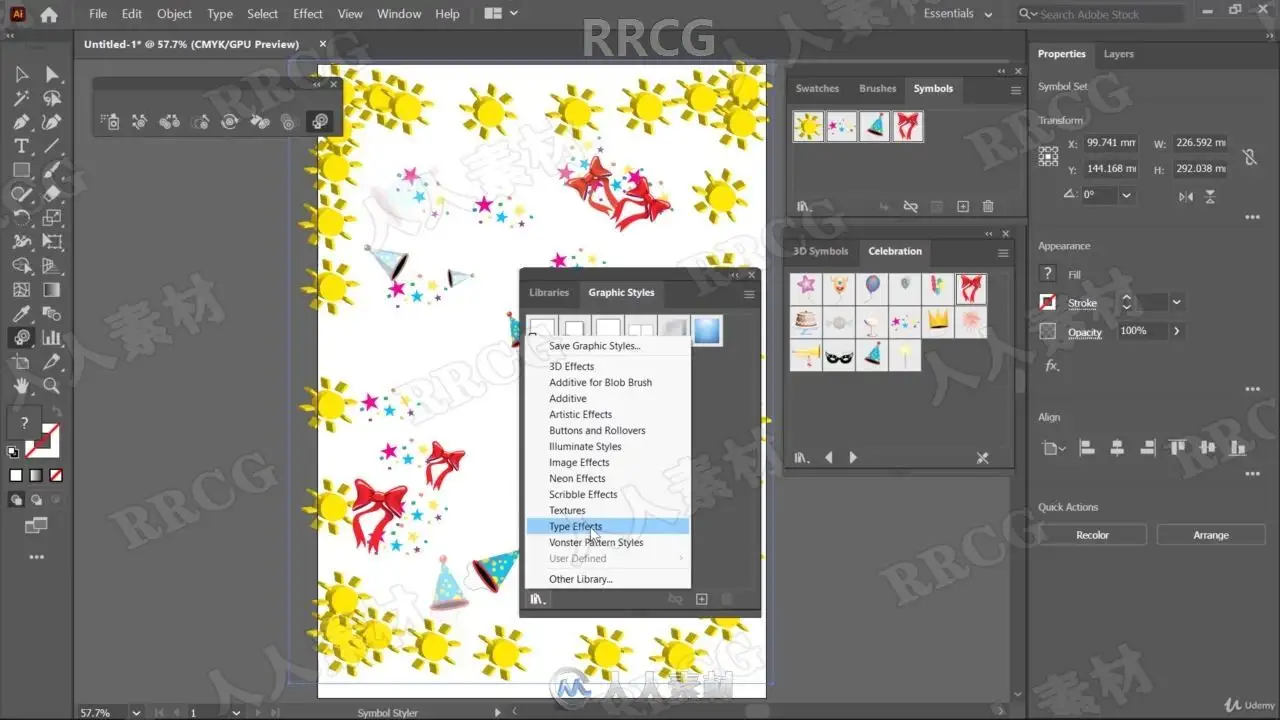Choose Symbol Scruncher in floating tool strip
Viewport: 1280px width, 720px height.
point(170,122)
